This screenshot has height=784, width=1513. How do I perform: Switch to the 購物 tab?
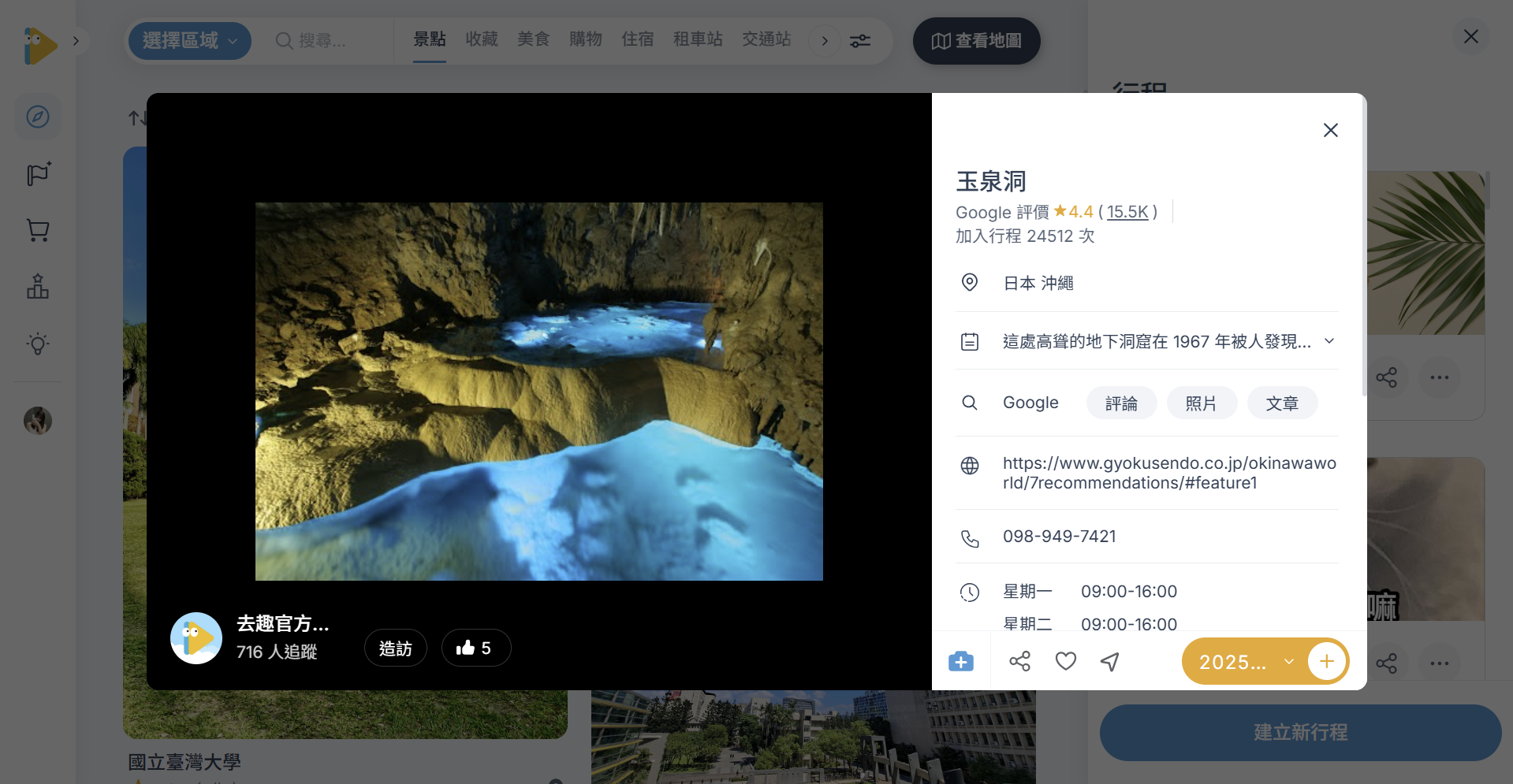[x=586, y=39]
